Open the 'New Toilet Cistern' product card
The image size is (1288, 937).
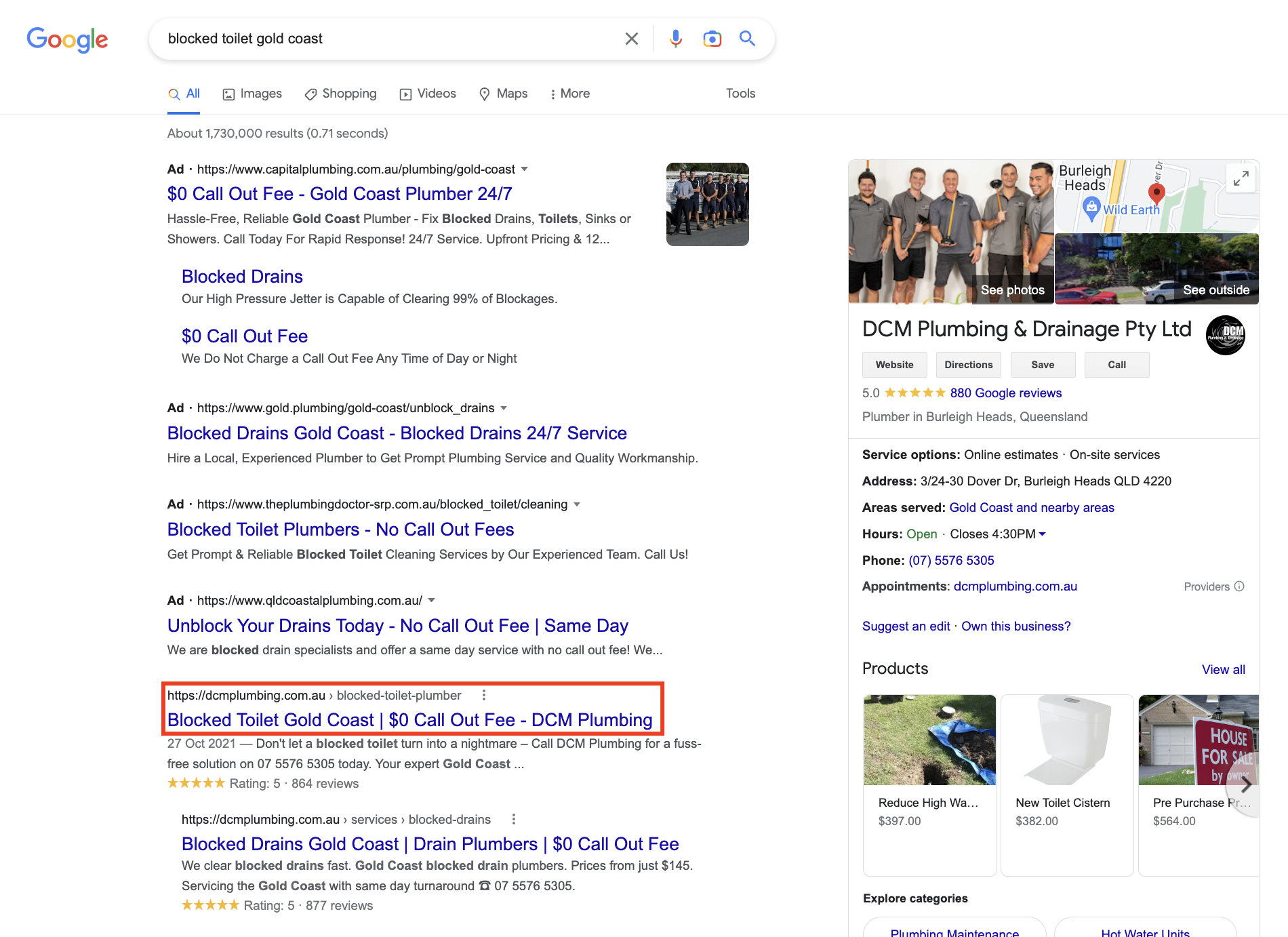(1067, 785)
